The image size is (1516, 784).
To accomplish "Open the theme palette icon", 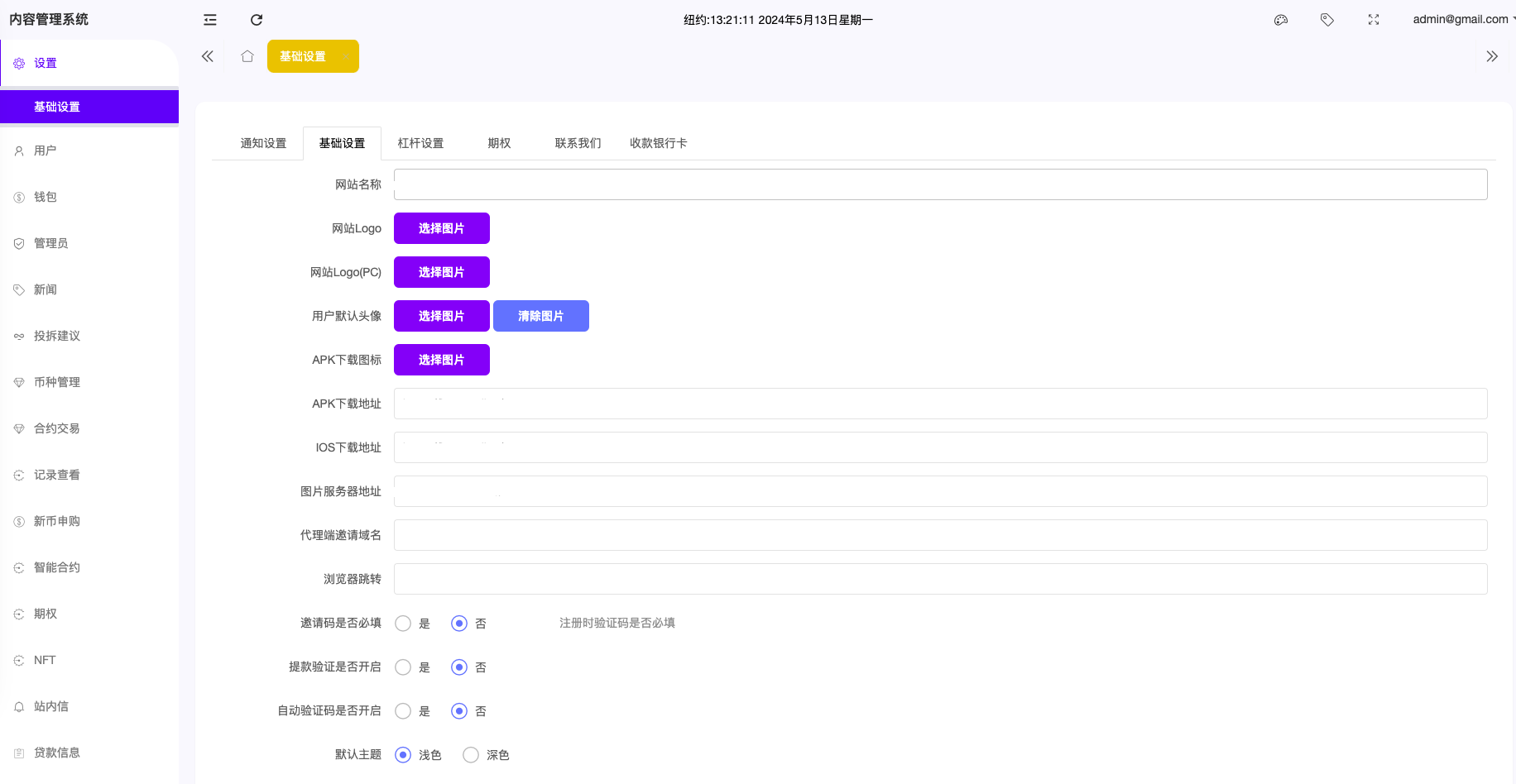I will tap(1281, 20).
